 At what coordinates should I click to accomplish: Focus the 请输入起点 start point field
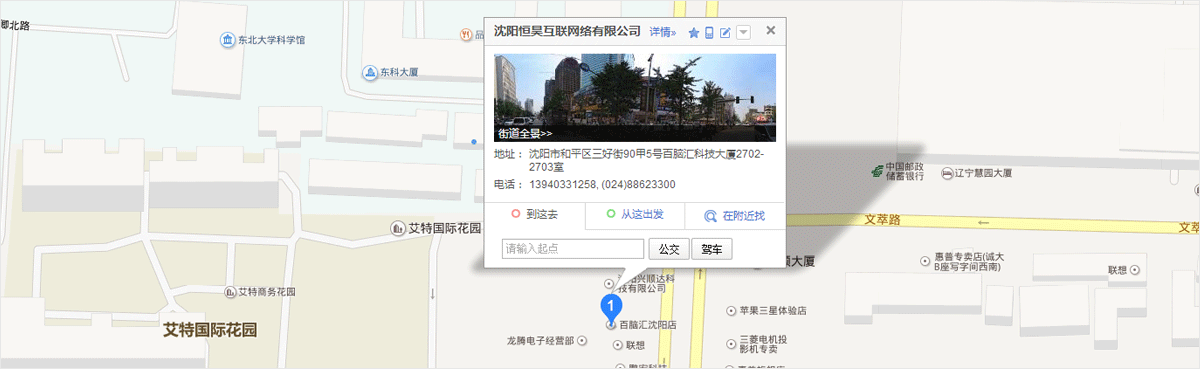[x=573, y=248]
